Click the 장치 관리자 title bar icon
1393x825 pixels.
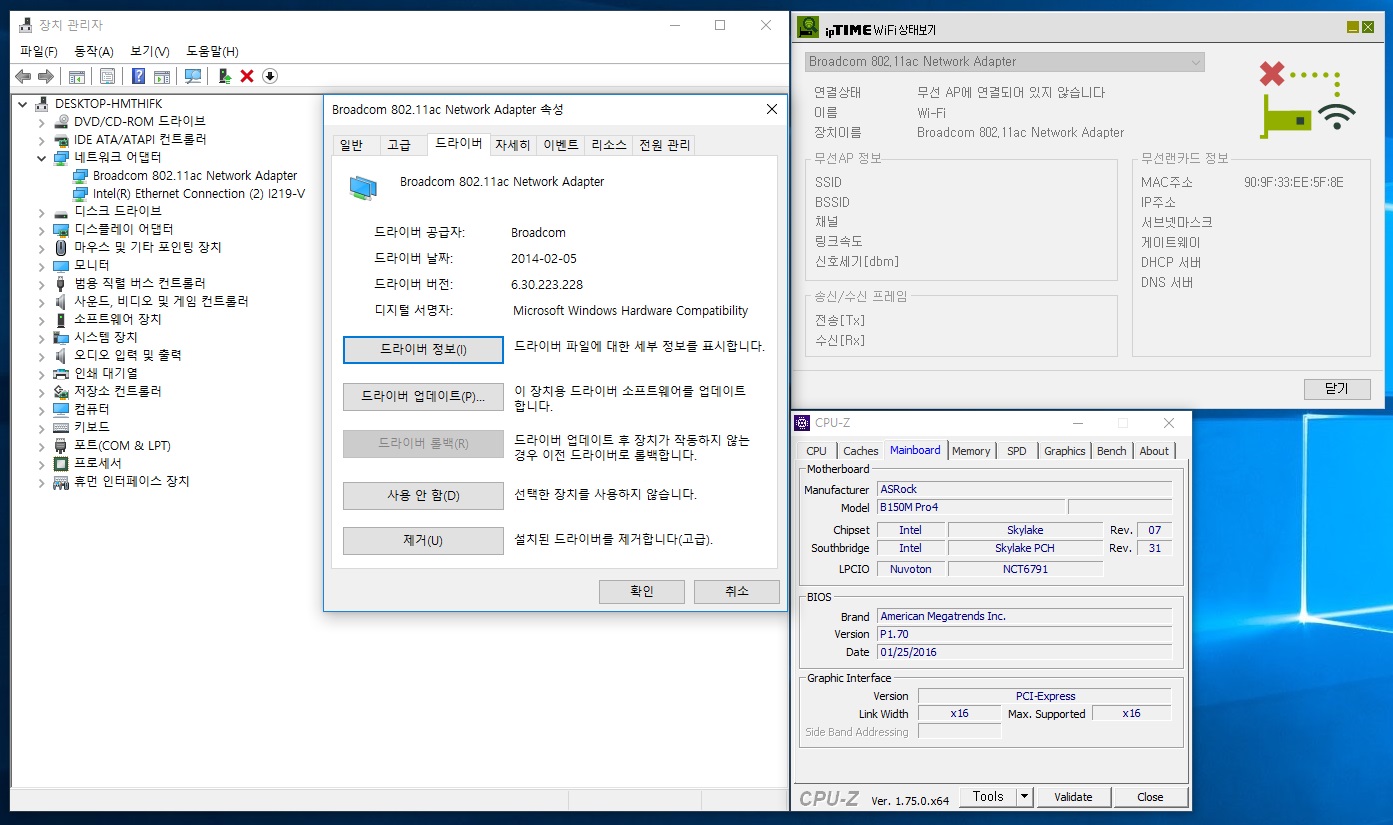24,24
